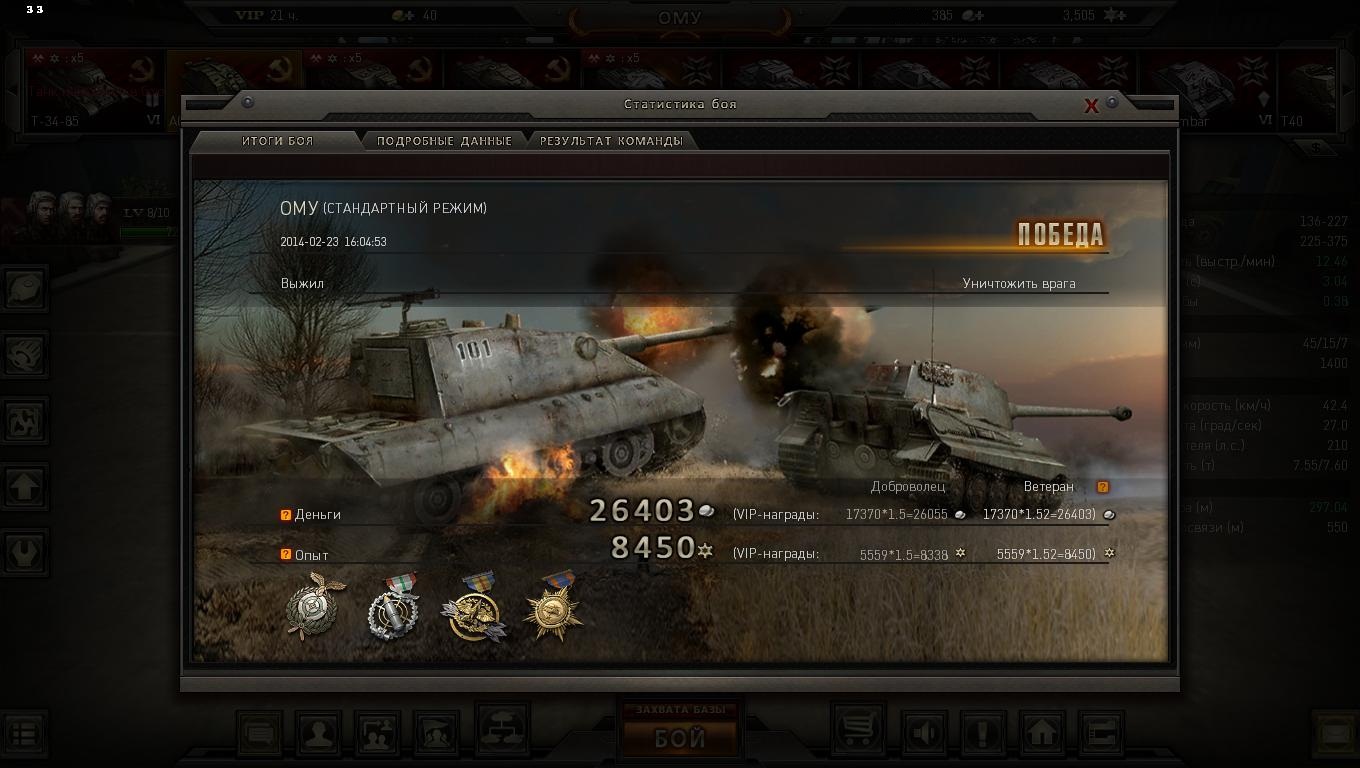Switch to the Итоги боя tab
The image size is (1360, 768).
pos(277,141)
